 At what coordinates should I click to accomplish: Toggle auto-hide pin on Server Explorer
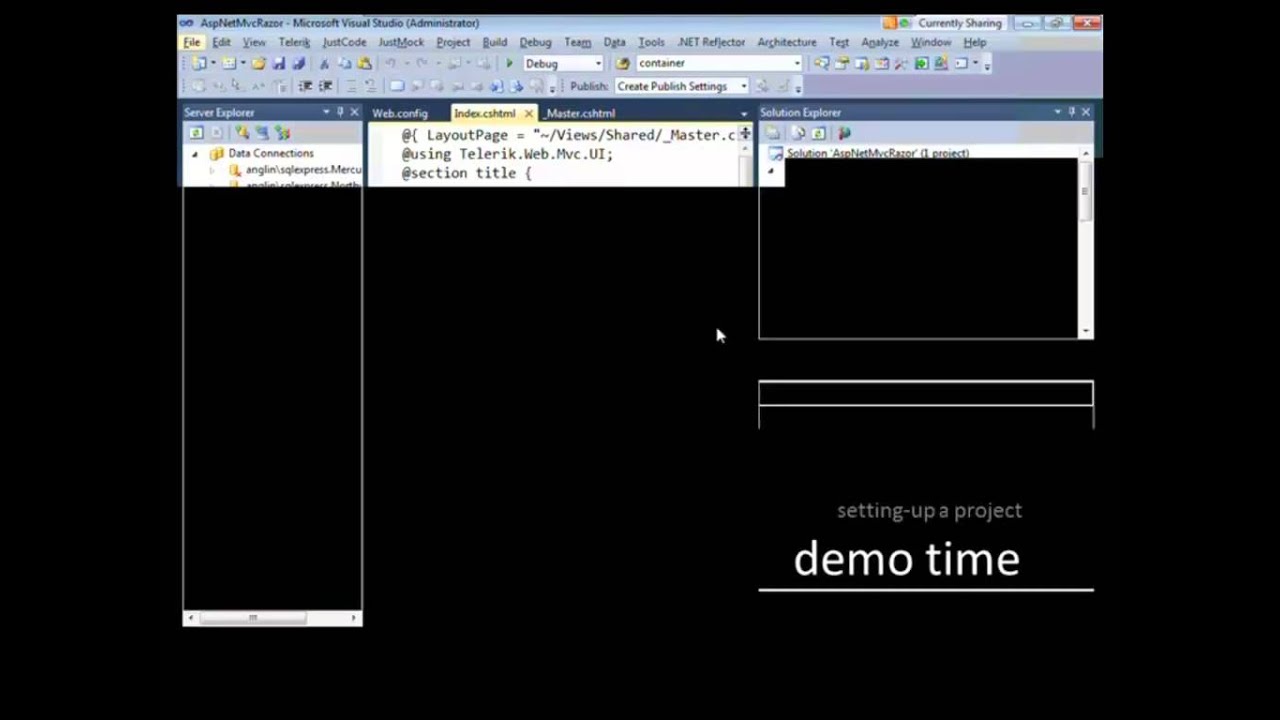tap(340, 112)
